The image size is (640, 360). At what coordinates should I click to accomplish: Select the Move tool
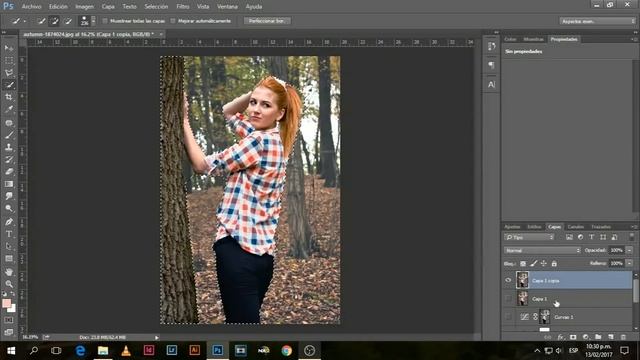click(9, 48)
